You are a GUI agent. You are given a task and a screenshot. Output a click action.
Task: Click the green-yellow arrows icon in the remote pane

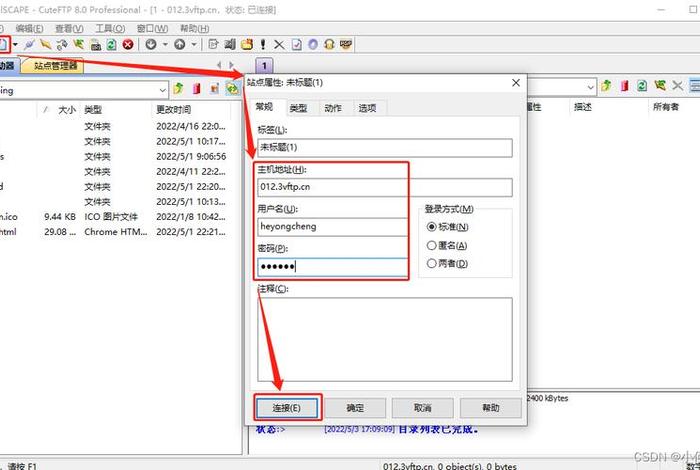tap(660, 85)
